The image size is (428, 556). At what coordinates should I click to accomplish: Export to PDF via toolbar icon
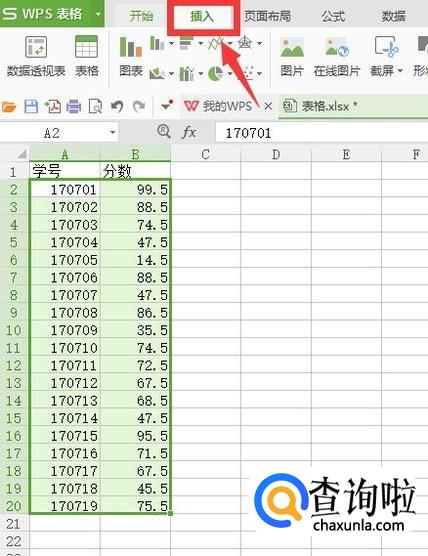point(52,106)
